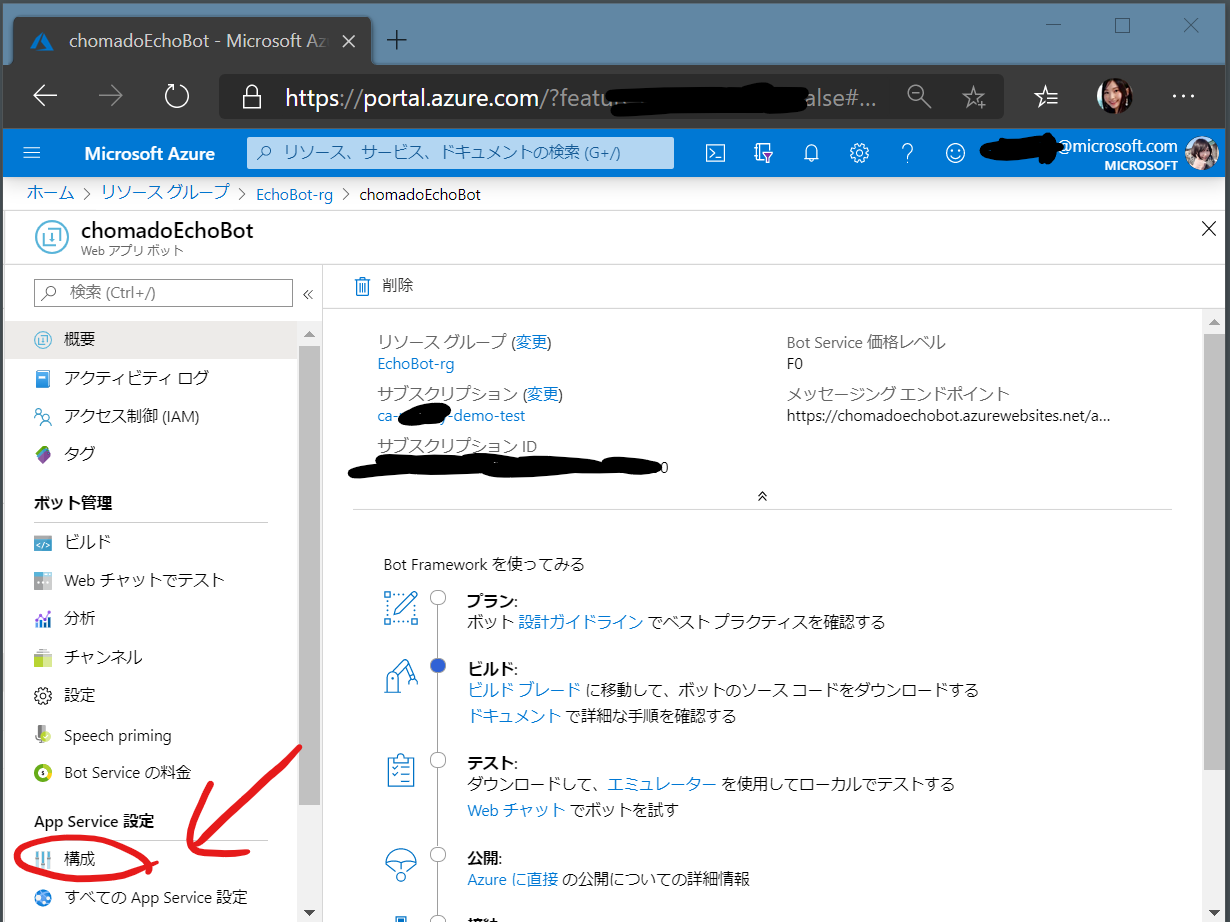Open Azure に直接 link

(x=512, y=880)
